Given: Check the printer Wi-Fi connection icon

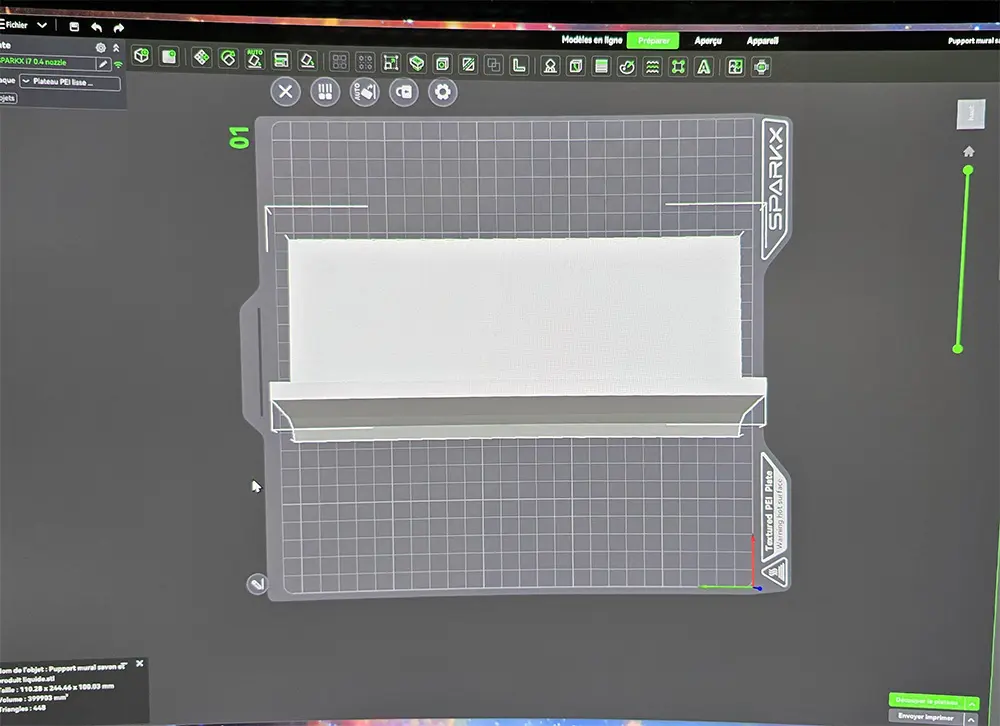Looking at the screenshot, I should [x=118, y=64].
